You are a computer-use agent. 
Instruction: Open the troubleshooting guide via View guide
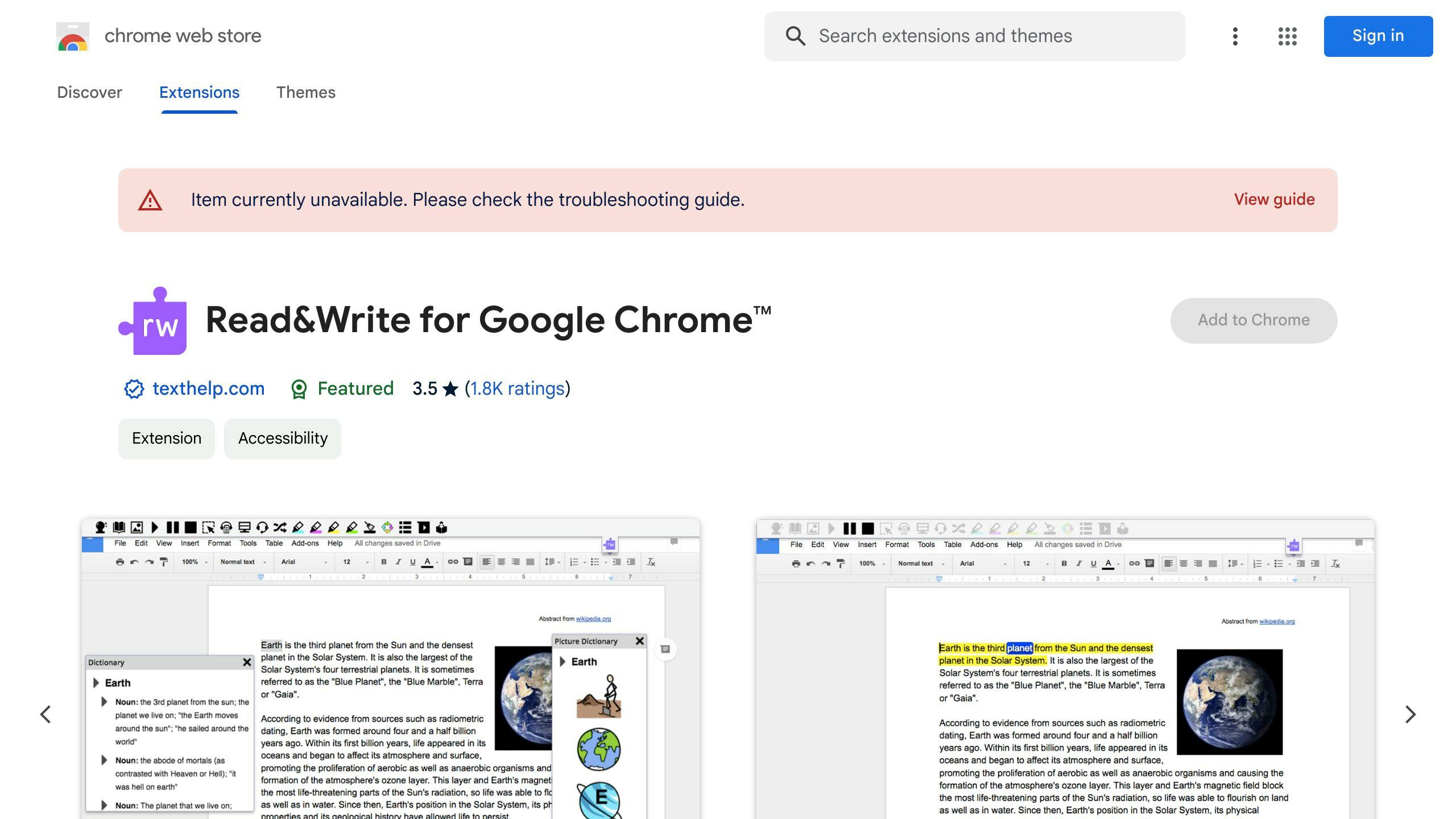click(x=1274, y=199)
